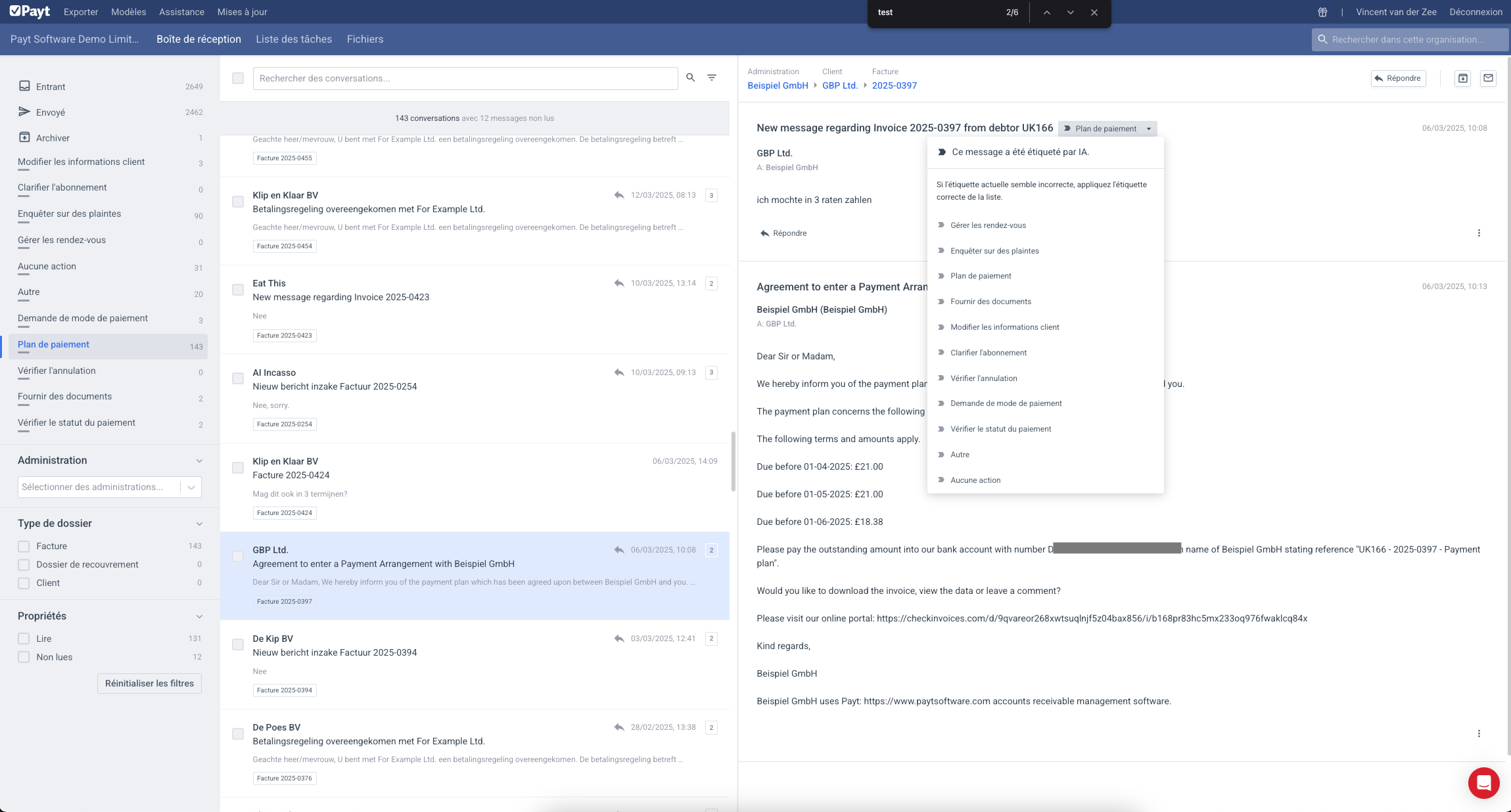Open the chat support bubble
Image resolution: width=1511 pixels, height=812 pixels.
[1483, 783]
